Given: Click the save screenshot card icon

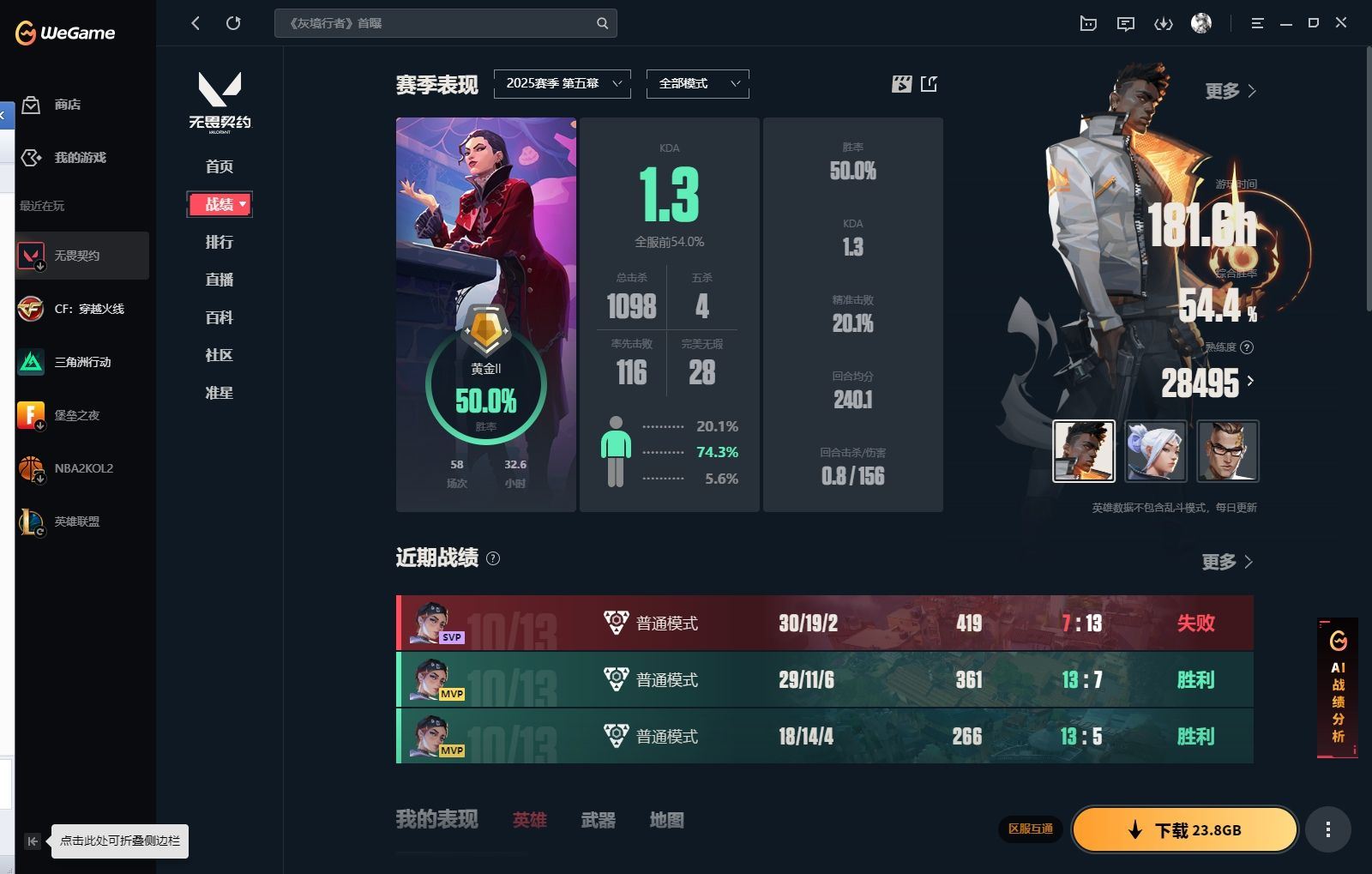Looking at the screenshot, I should pyautogui.click(x=901, y=83).
